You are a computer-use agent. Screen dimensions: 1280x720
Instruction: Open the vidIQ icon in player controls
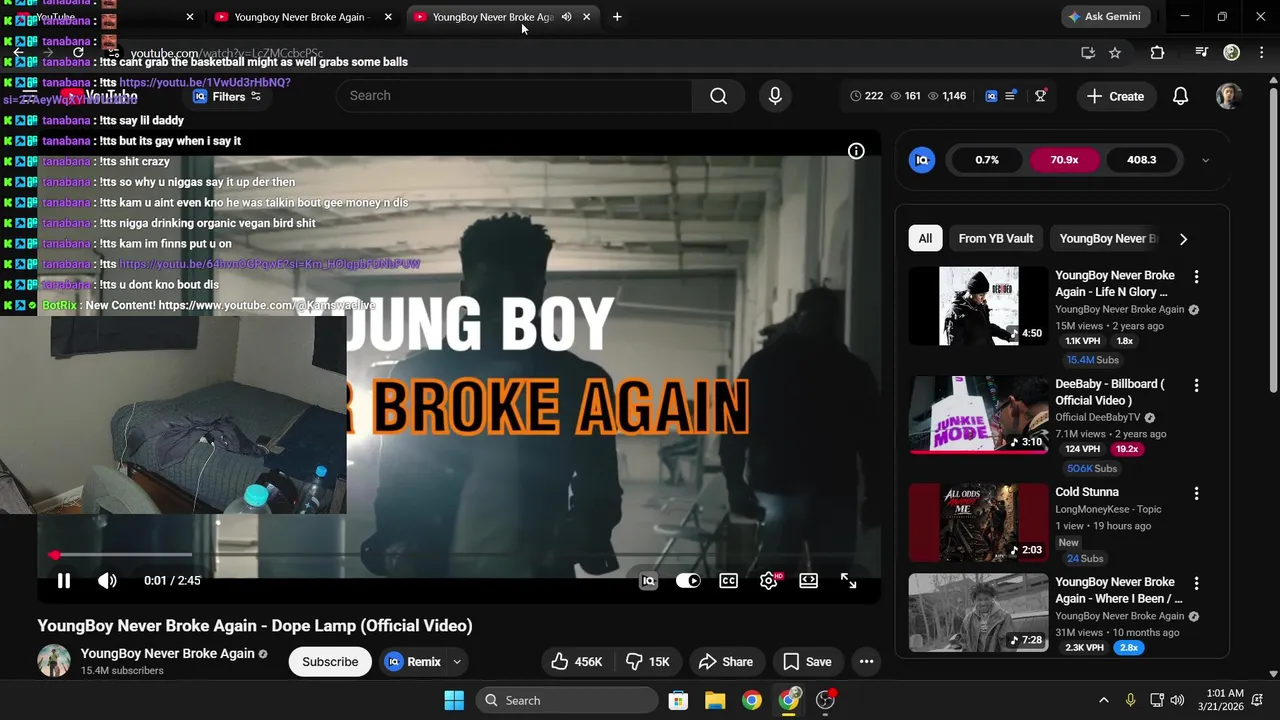click(x=648, y=580)
